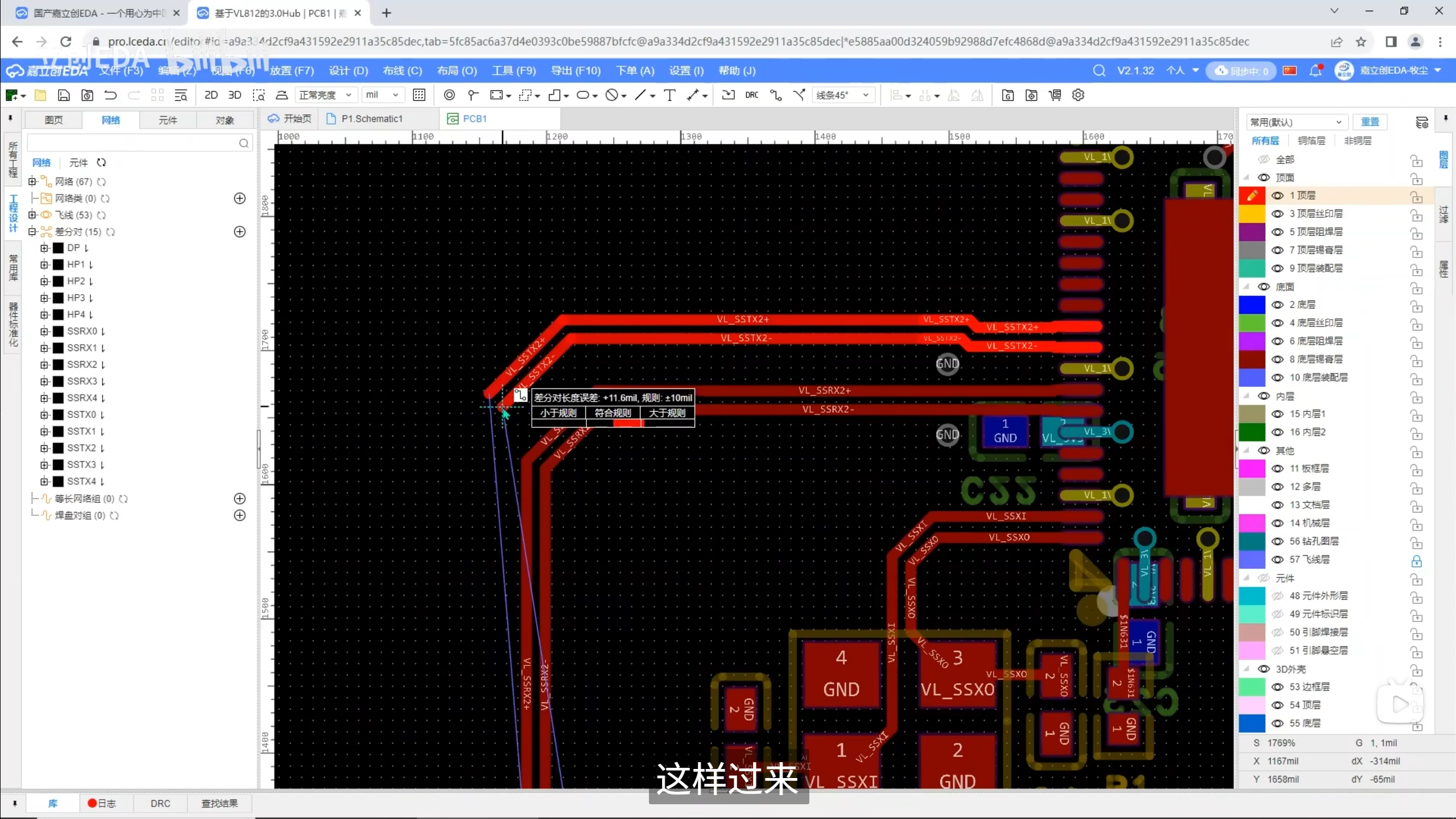Click the grid display toolbar icon
1456x819 pixels.
point(419,95)
